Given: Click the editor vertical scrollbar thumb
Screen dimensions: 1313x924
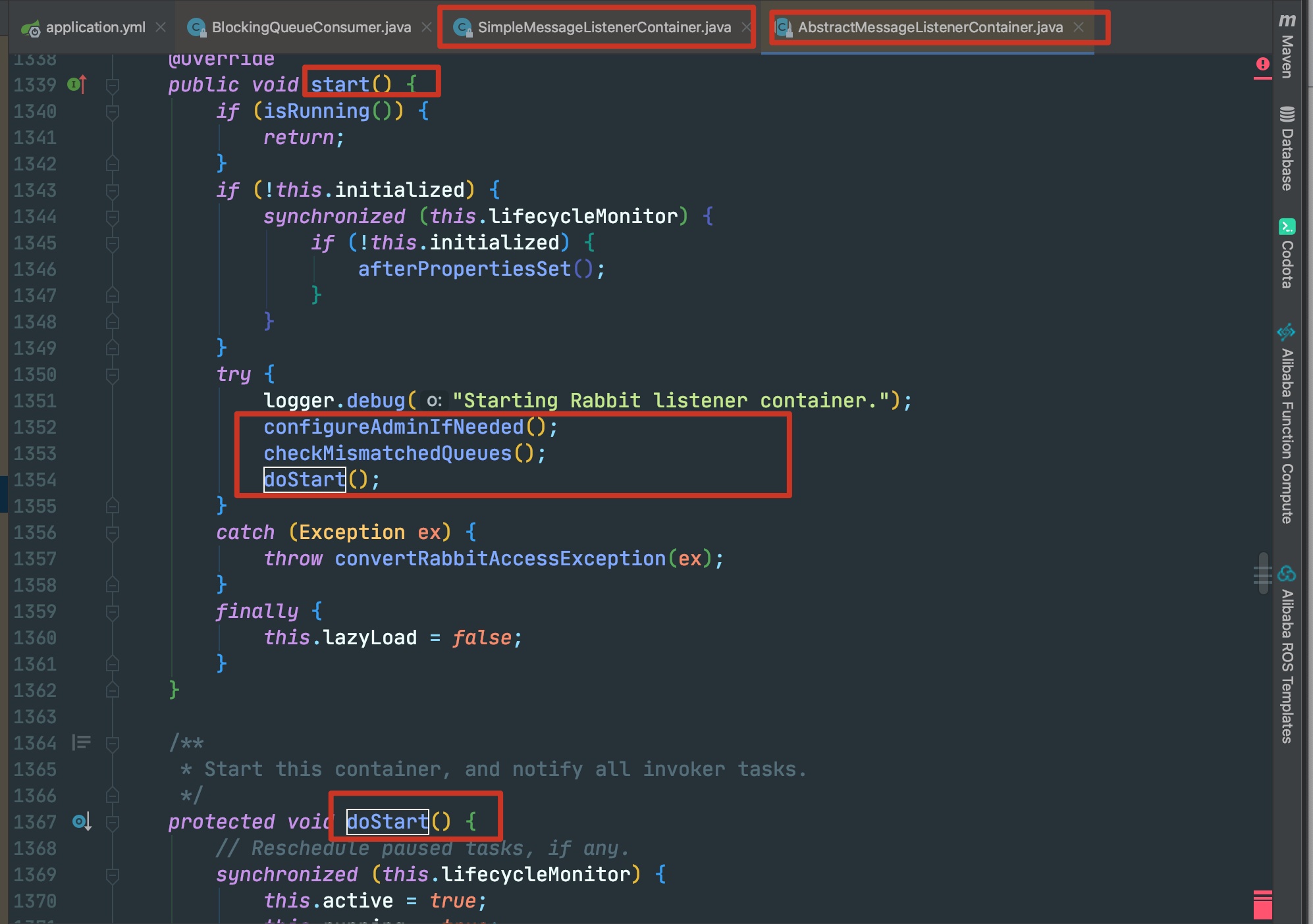Looking at the screenshot, I should 1262,574.
